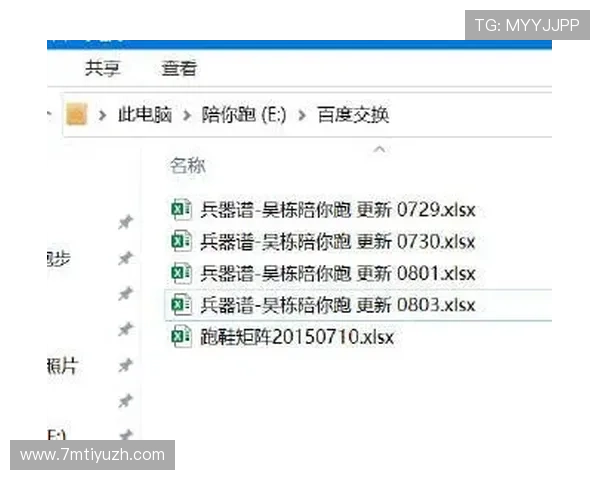The height and width of the screenshot is (480, 600).
Task: Select 陪你跑 (E:) in the breadcrumb path
Action: 244,114
